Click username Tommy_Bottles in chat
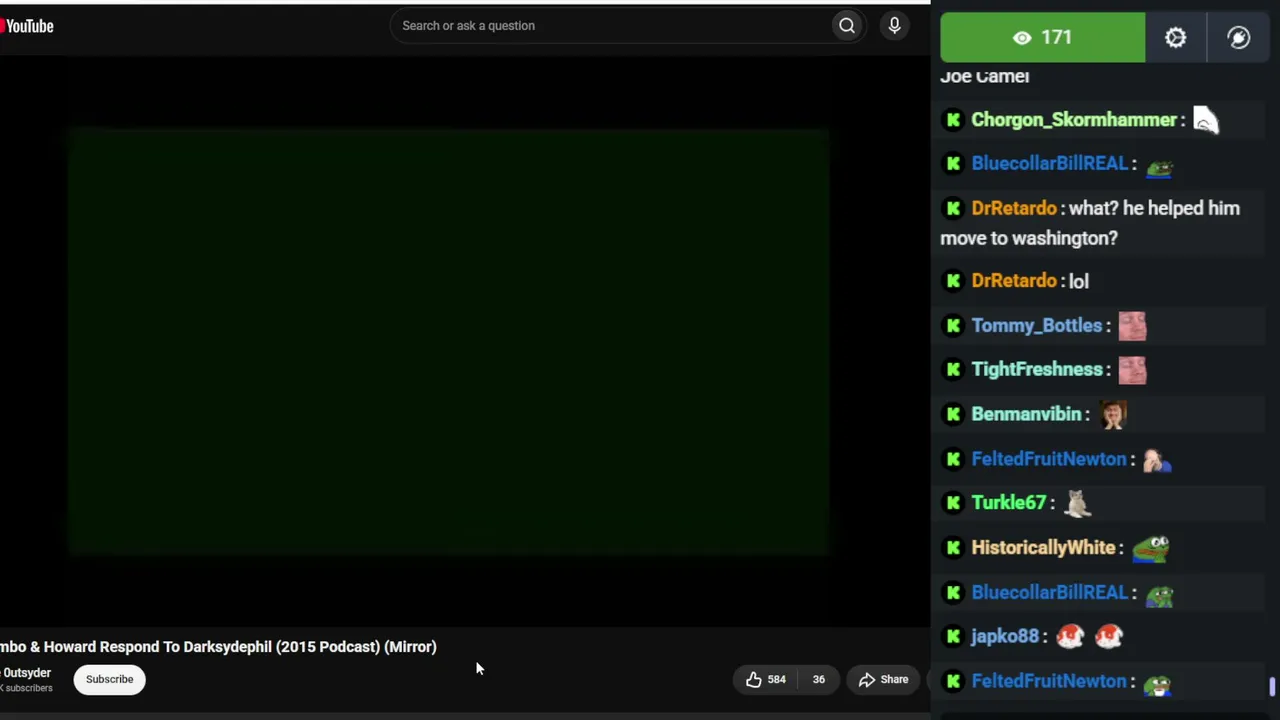 pos(1036,326)
